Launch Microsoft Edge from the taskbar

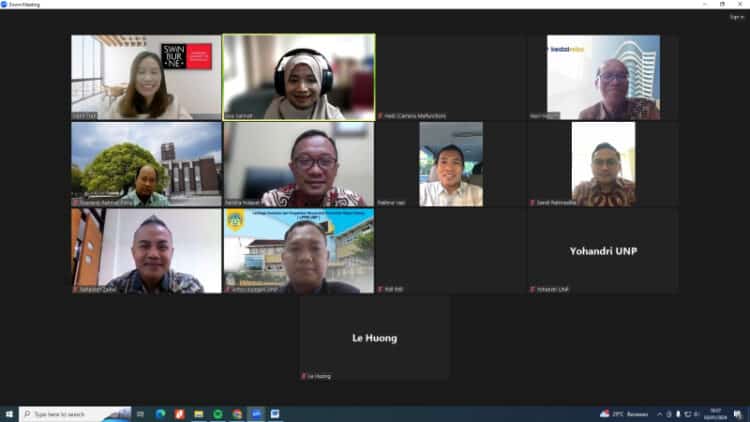(x=160, y=414)
